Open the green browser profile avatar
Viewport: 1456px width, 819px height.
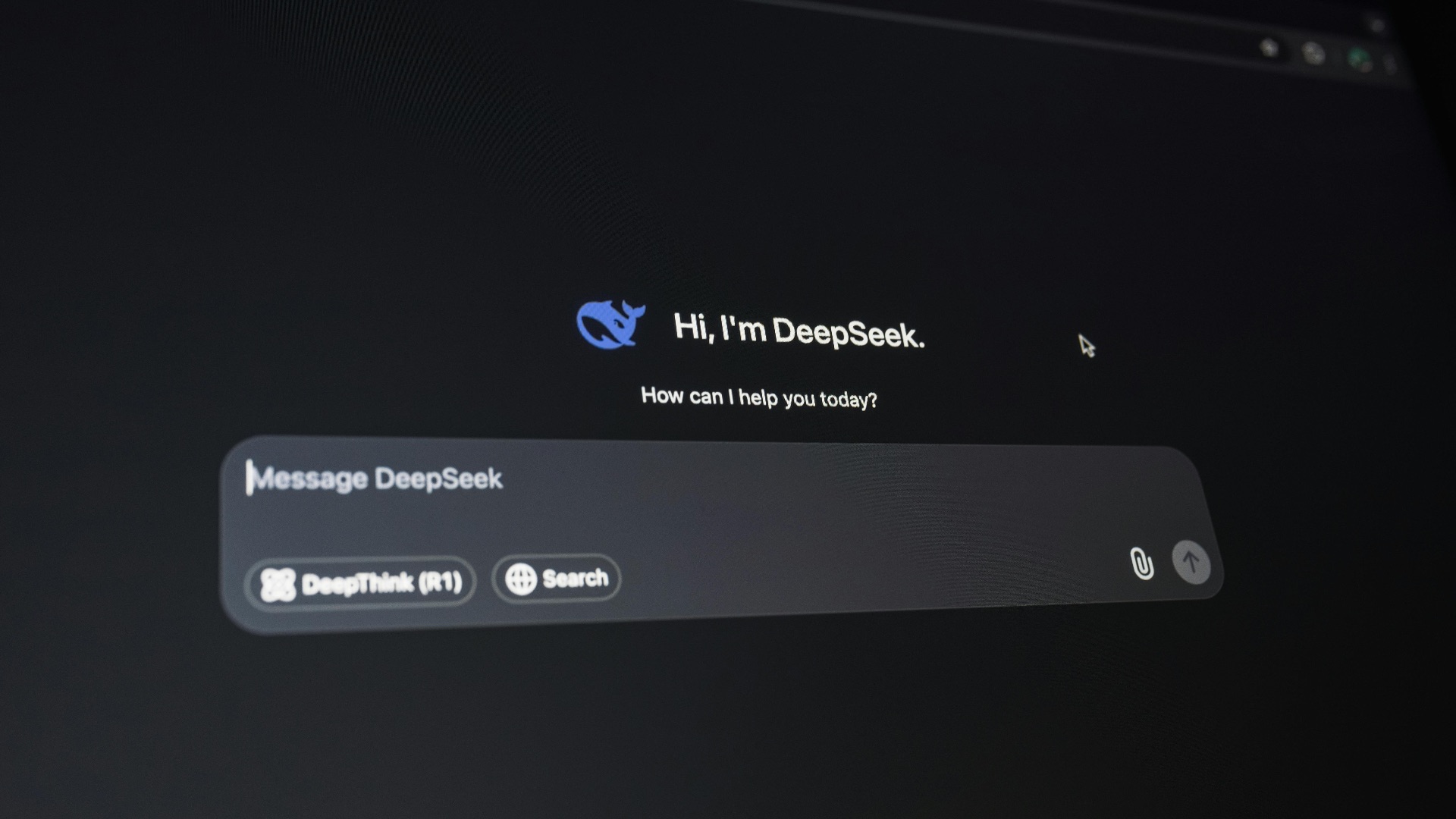click(1360, 58)
